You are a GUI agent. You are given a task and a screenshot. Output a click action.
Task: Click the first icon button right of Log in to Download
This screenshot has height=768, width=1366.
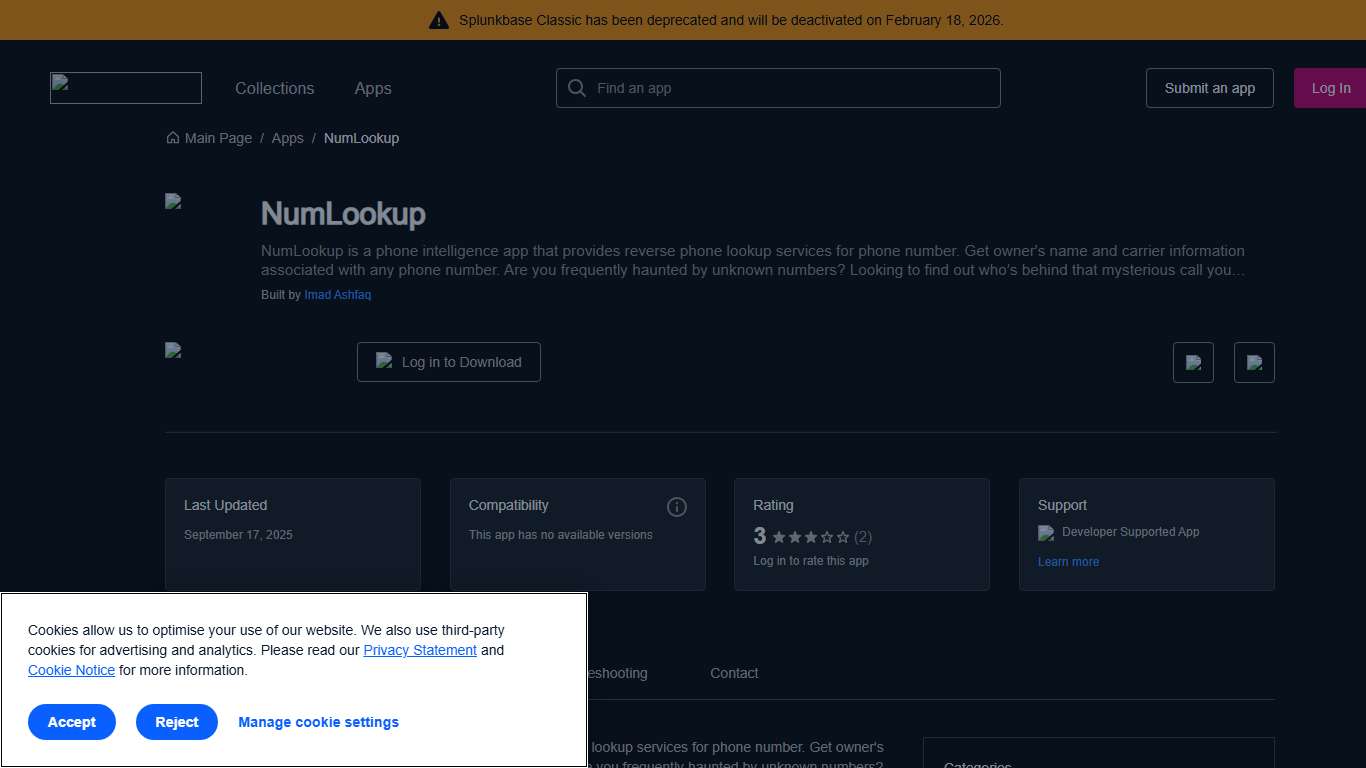(1193, 362)
